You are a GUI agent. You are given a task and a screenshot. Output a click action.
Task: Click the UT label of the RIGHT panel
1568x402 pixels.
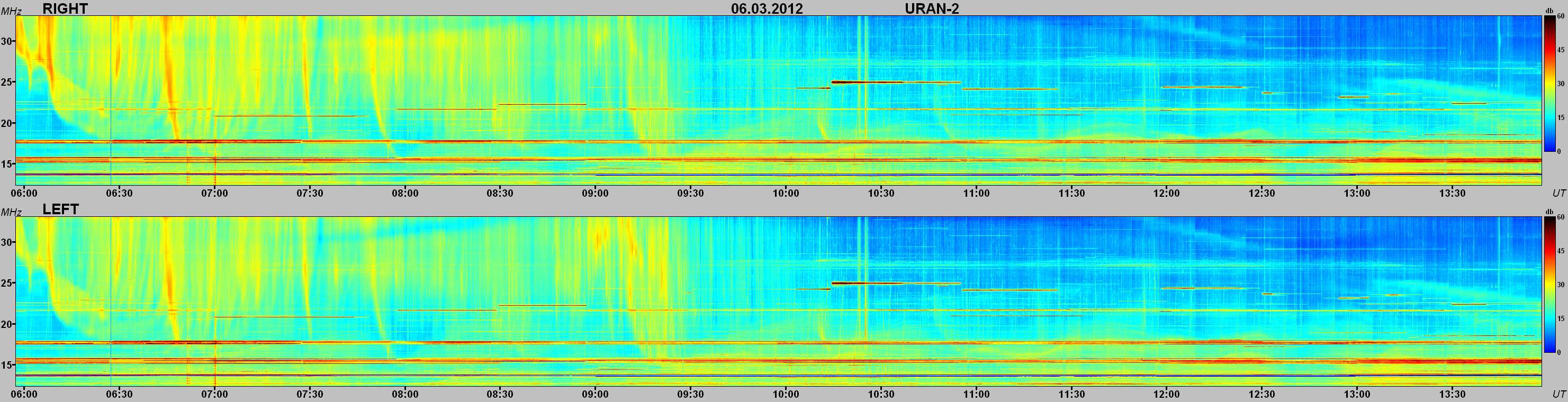point(1559,193)
